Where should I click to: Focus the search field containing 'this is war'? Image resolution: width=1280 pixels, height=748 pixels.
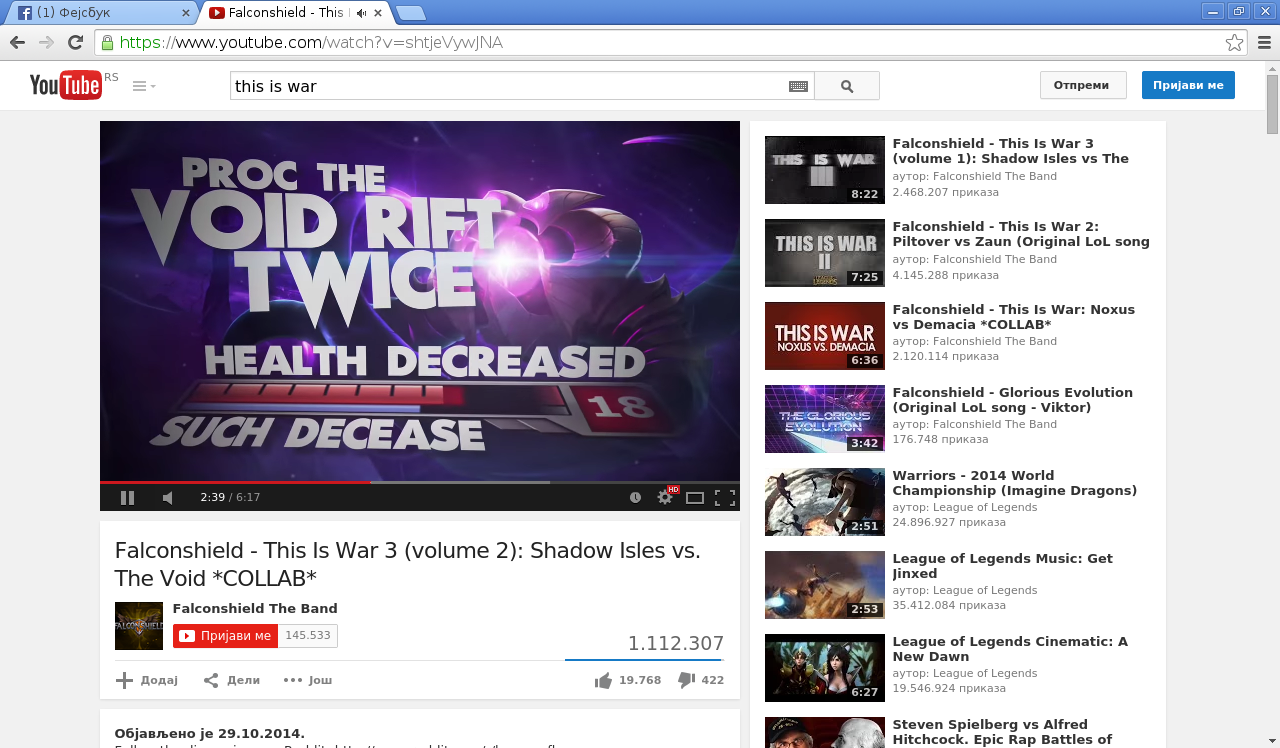(x=510, y=86)
